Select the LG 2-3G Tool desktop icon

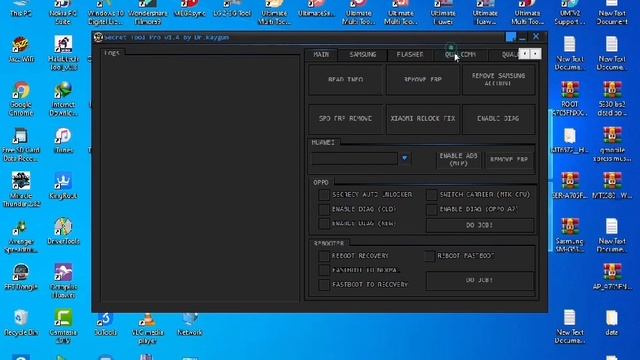tap(232, 9)
